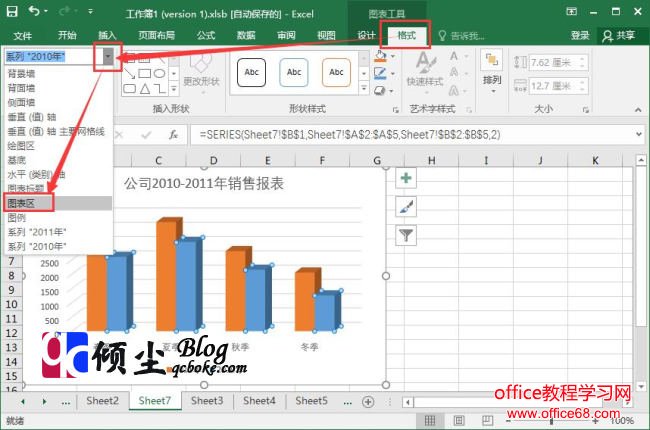Viewport: 650px width, 430px height.
Task: Switch to the 审阅 ribbon tab
Action: tap(286, 35)
